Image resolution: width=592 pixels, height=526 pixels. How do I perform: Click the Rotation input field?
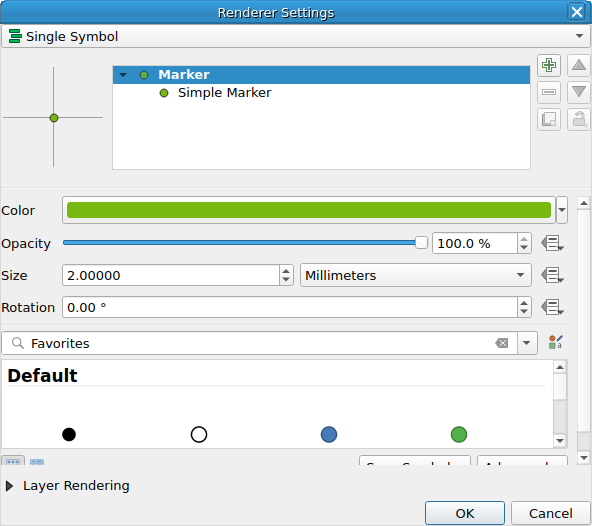pos(290,307)
